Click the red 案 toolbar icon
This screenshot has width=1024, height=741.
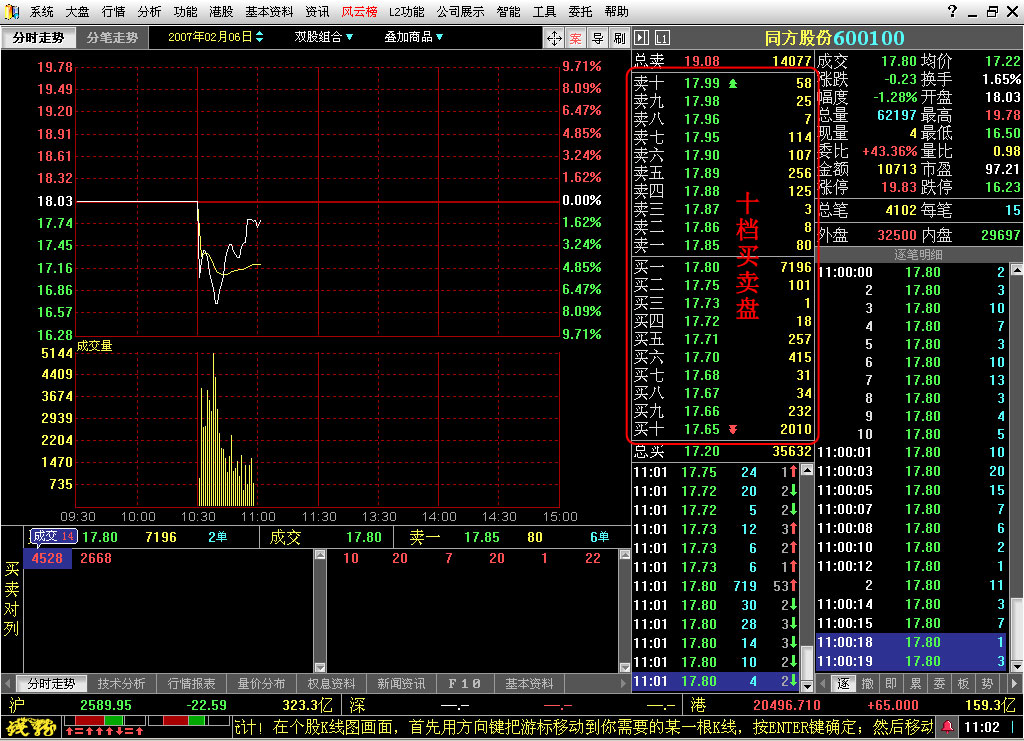(x=575, y=39)
